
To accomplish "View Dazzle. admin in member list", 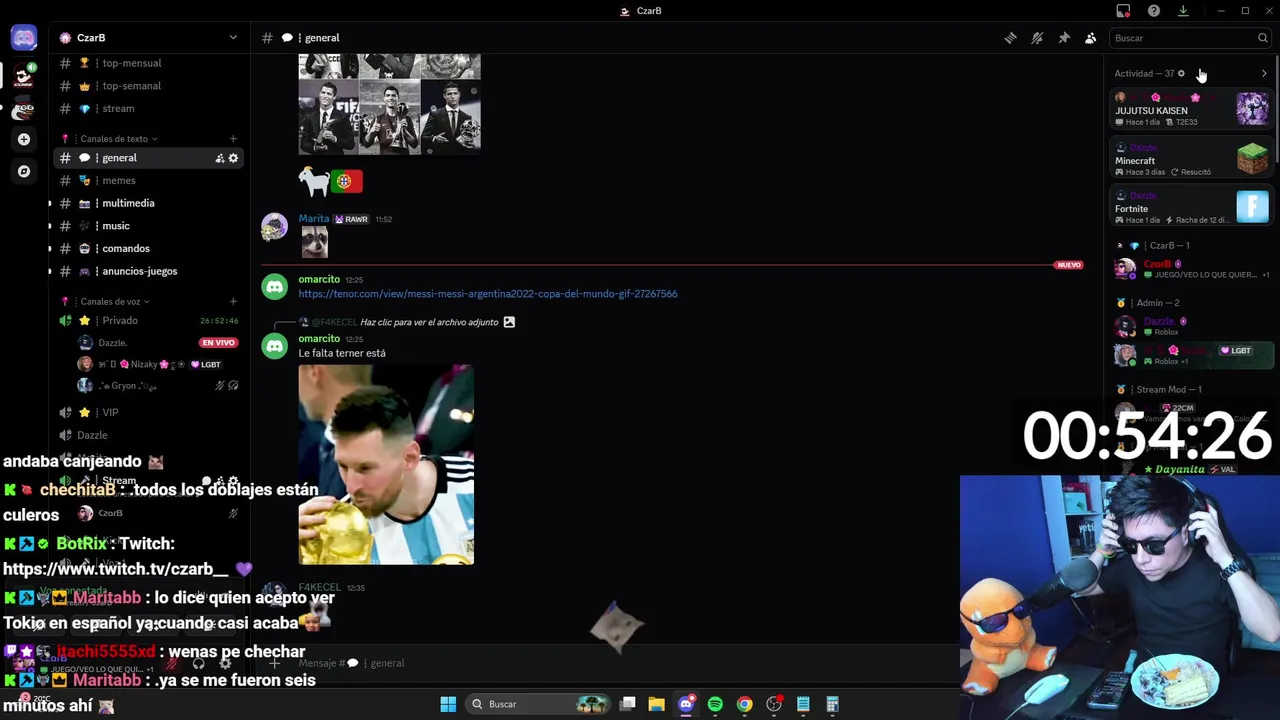I will (1192, 326).
